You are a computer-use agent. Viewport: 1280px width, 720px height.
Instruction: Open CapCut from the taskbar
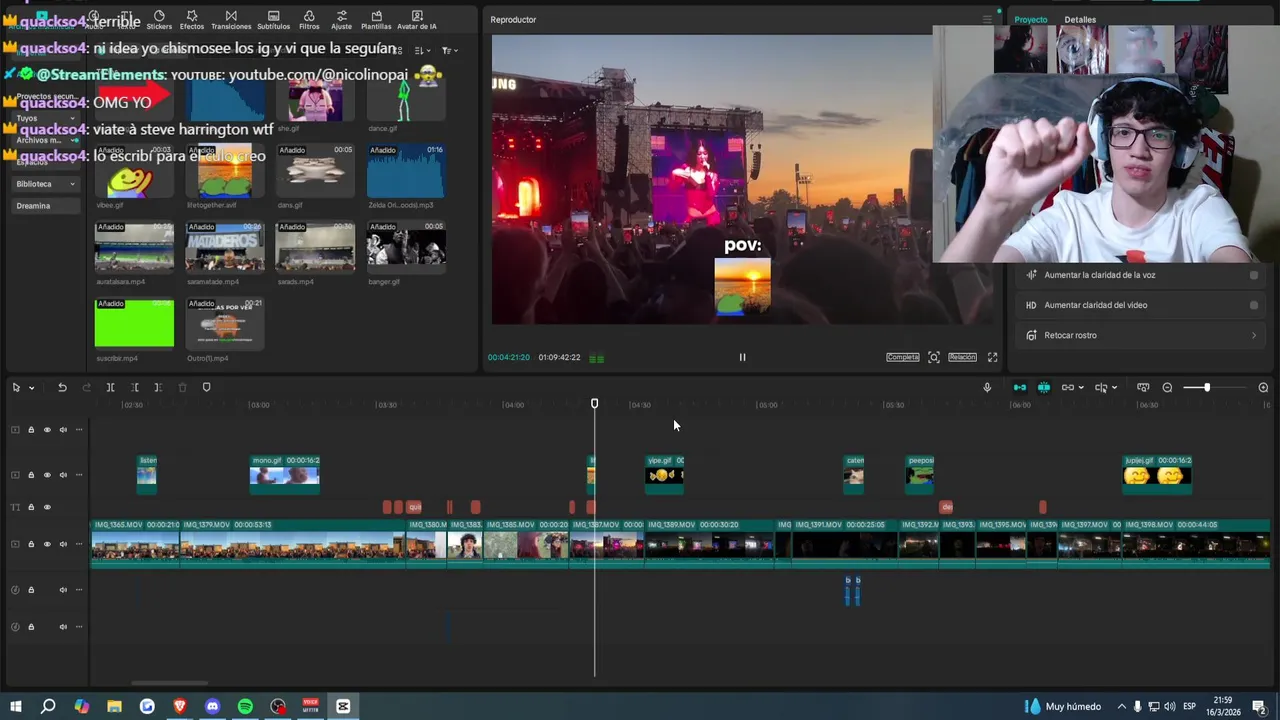tap(343, 706)
